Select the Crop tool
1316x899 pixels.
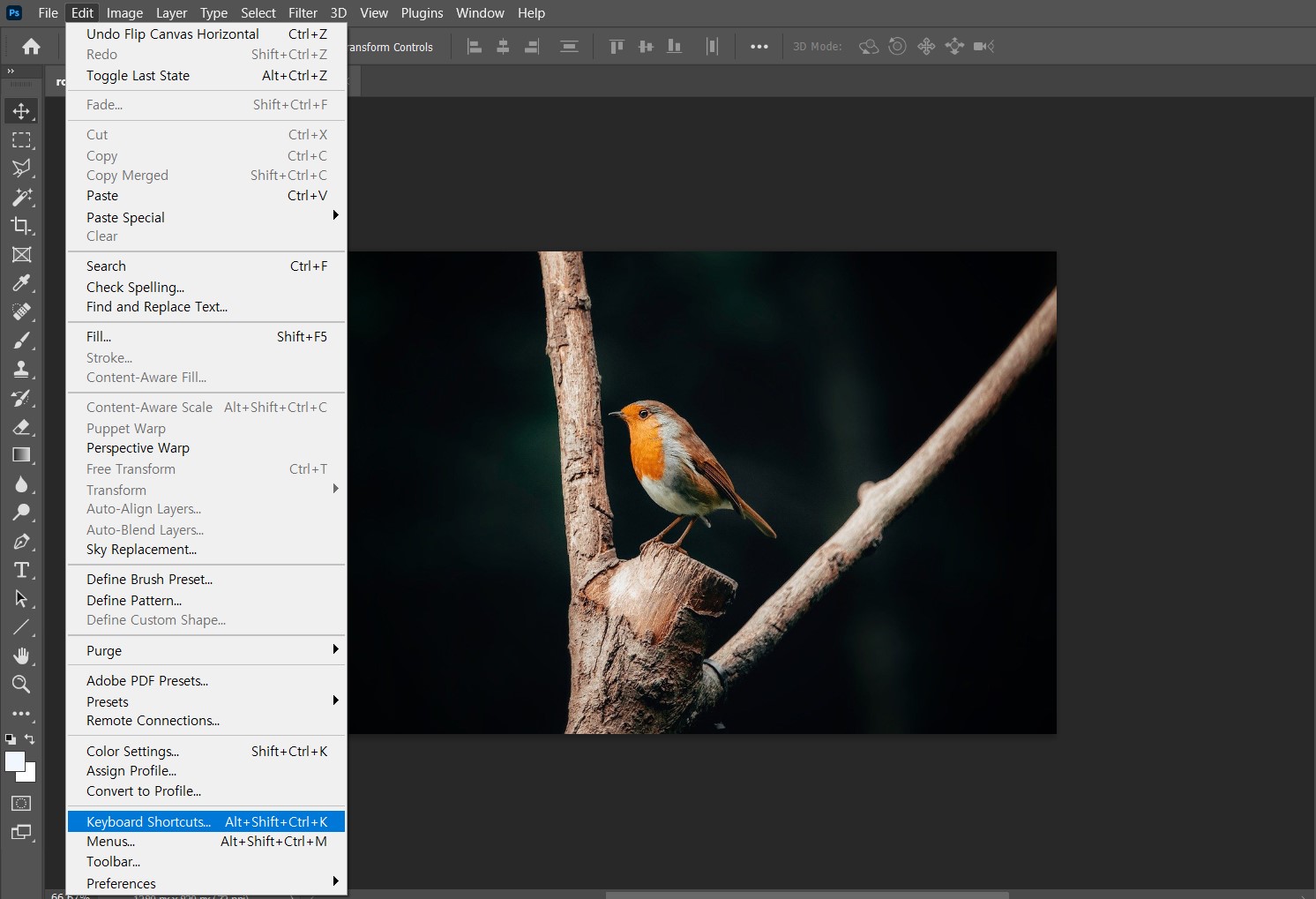pyautogui.click(x=21, y=226)
